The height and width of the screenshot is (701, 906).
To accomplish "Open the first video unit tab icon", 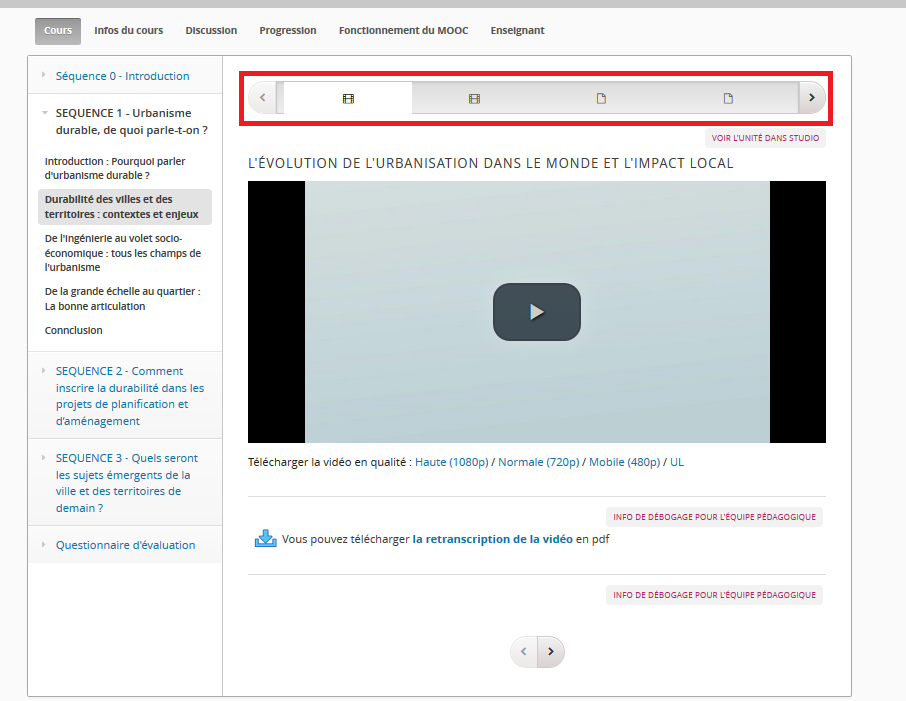I will pos(348,99).
